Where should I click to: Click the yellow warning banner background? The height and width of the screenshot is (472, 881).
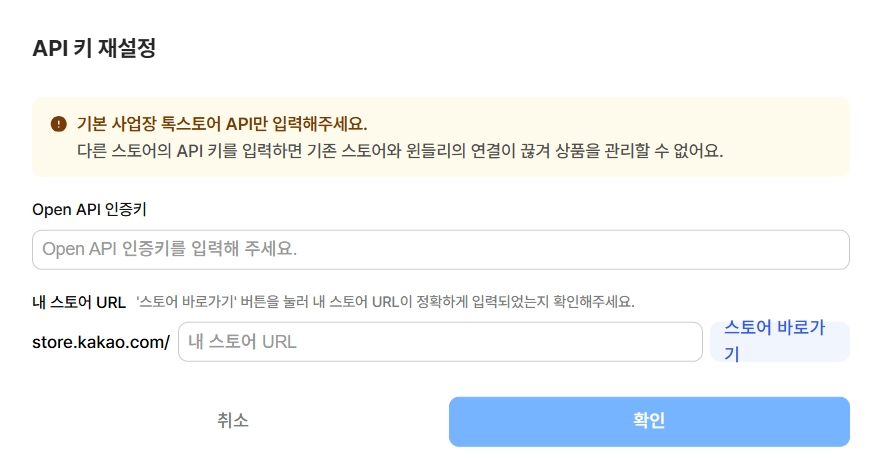click(790, 112)
